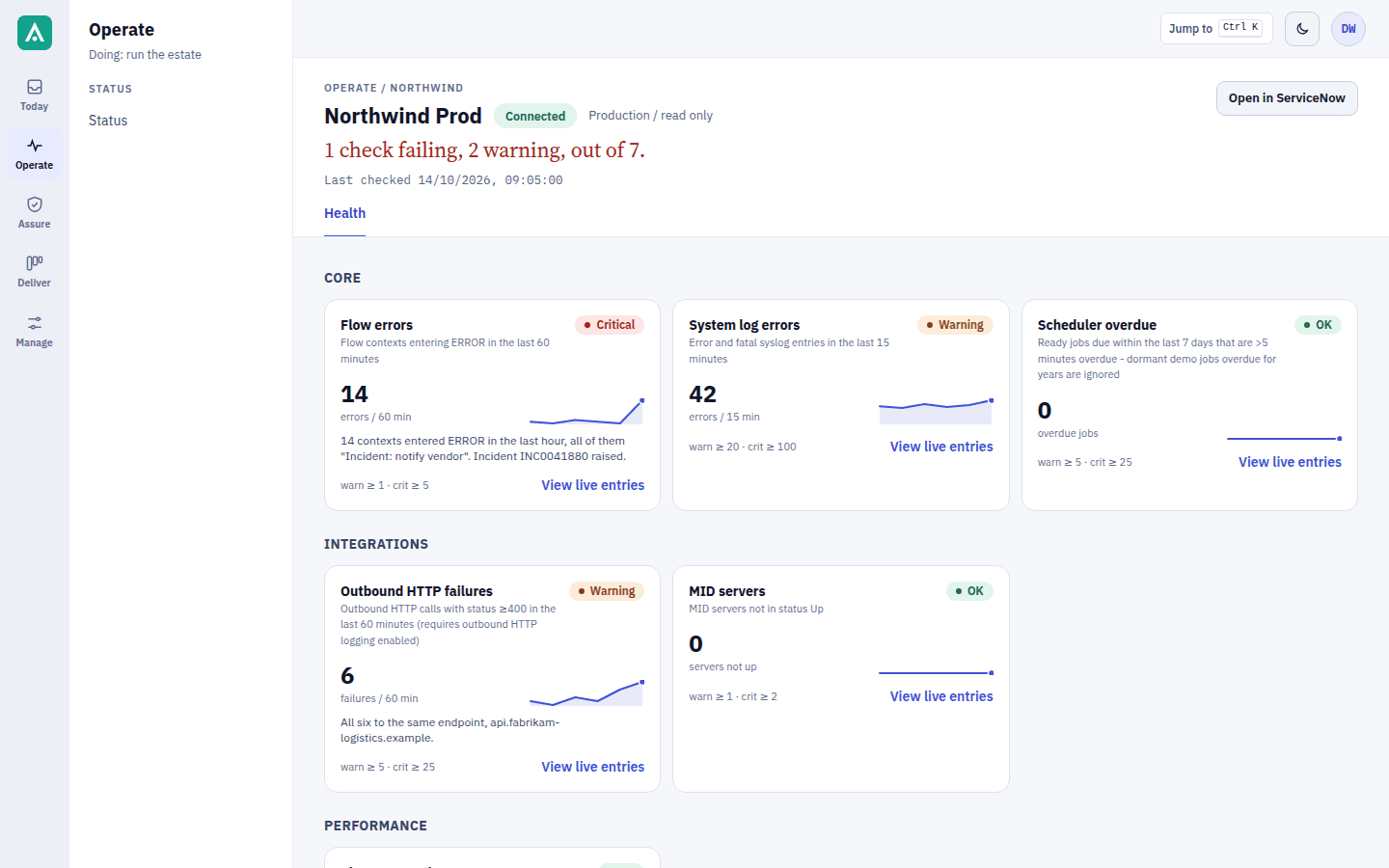Click the '42' errors count value
1389x868 pixels.
pos(702,394)
